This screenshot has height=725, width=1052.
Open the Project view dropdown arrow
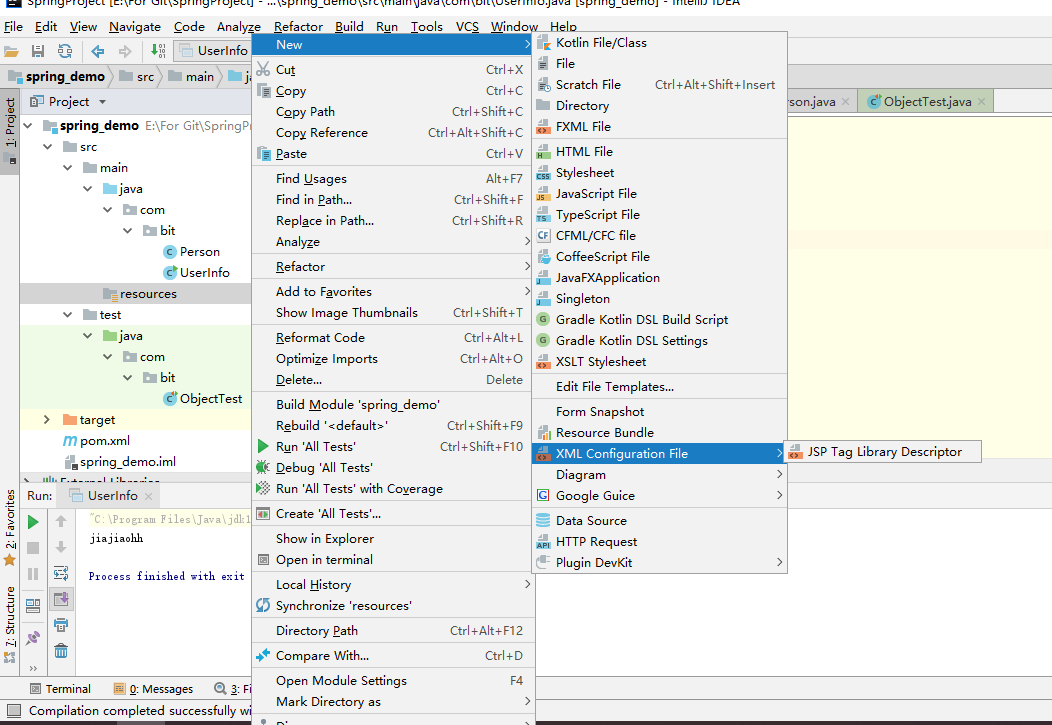[103, 102]
